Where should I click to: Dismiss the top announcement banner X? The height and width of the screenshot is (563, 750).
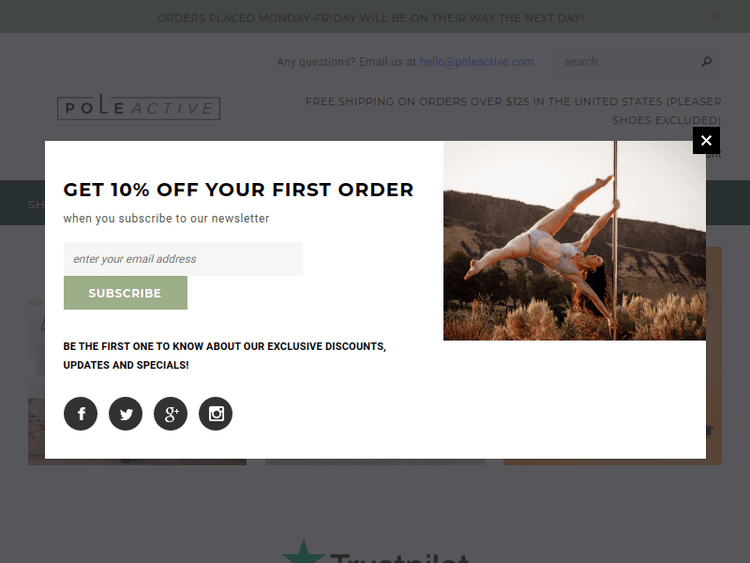[x=717, y=16]
